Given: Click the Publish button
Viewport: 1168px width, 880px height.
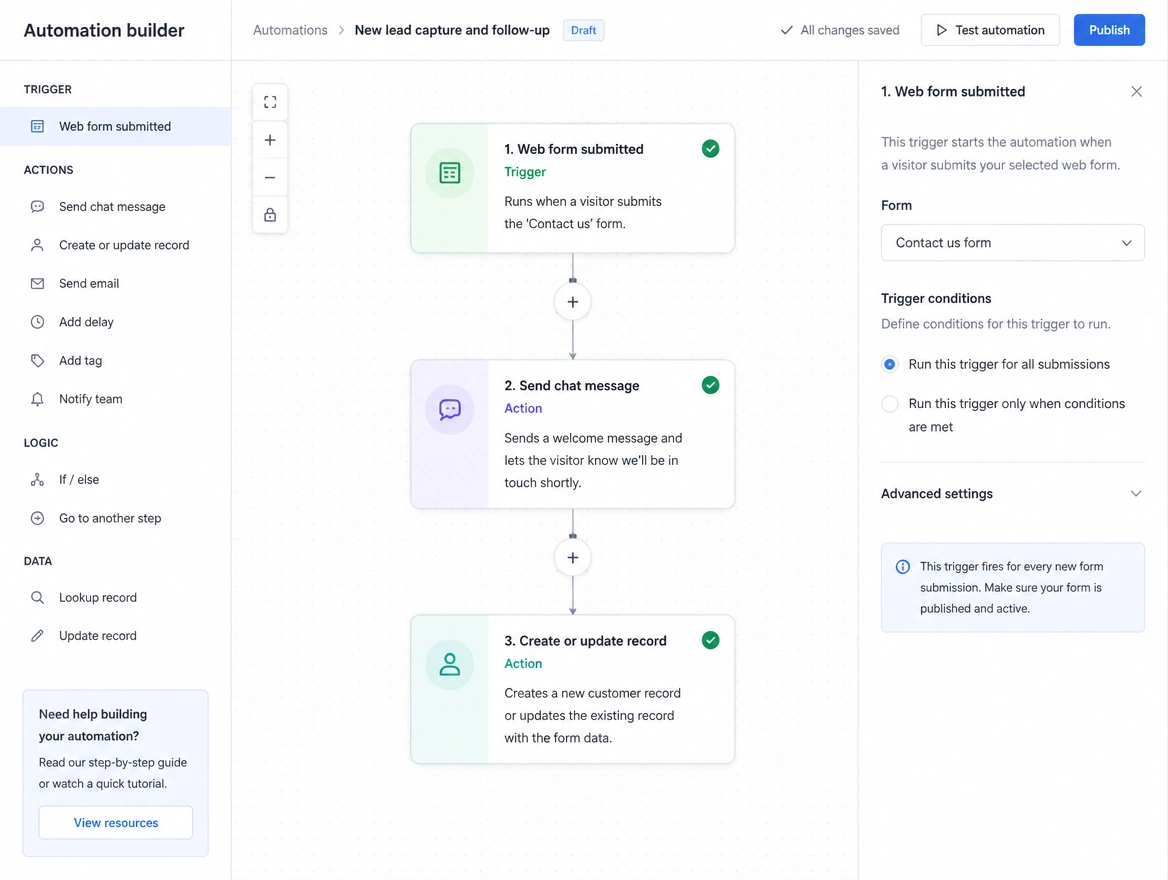Looking at the screenshot, I should pos(1108,30).
